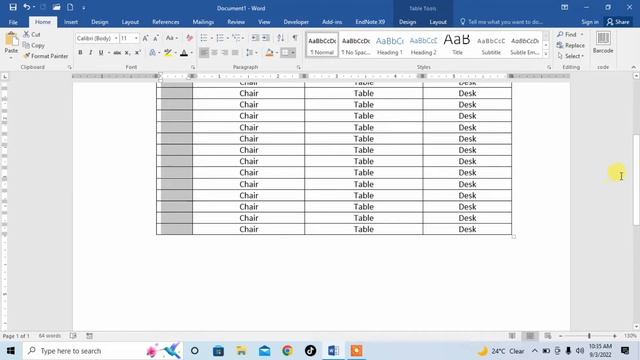The width and height of the screenshot is (640, 360).
Task: Start a numbered list
Action: click(x=220, y=38)
